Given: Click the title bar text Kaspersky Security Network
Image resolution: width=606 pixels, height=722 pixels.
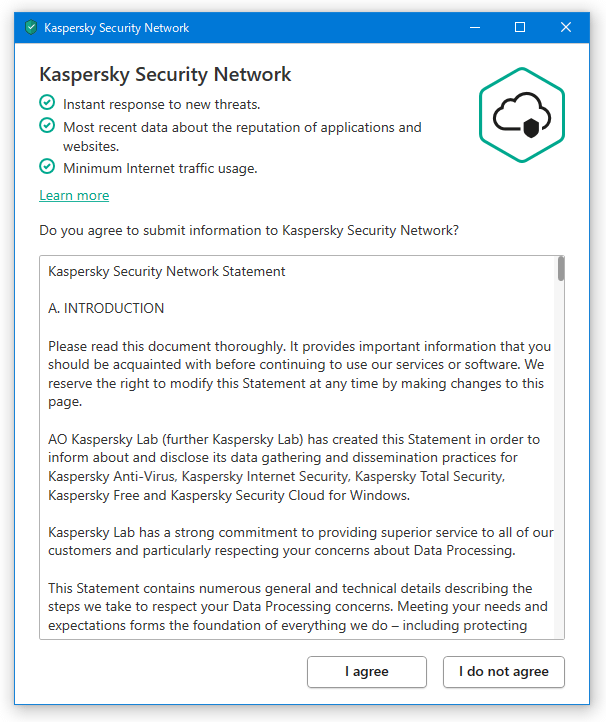Looking at the screenshot, I should [117, 28].
